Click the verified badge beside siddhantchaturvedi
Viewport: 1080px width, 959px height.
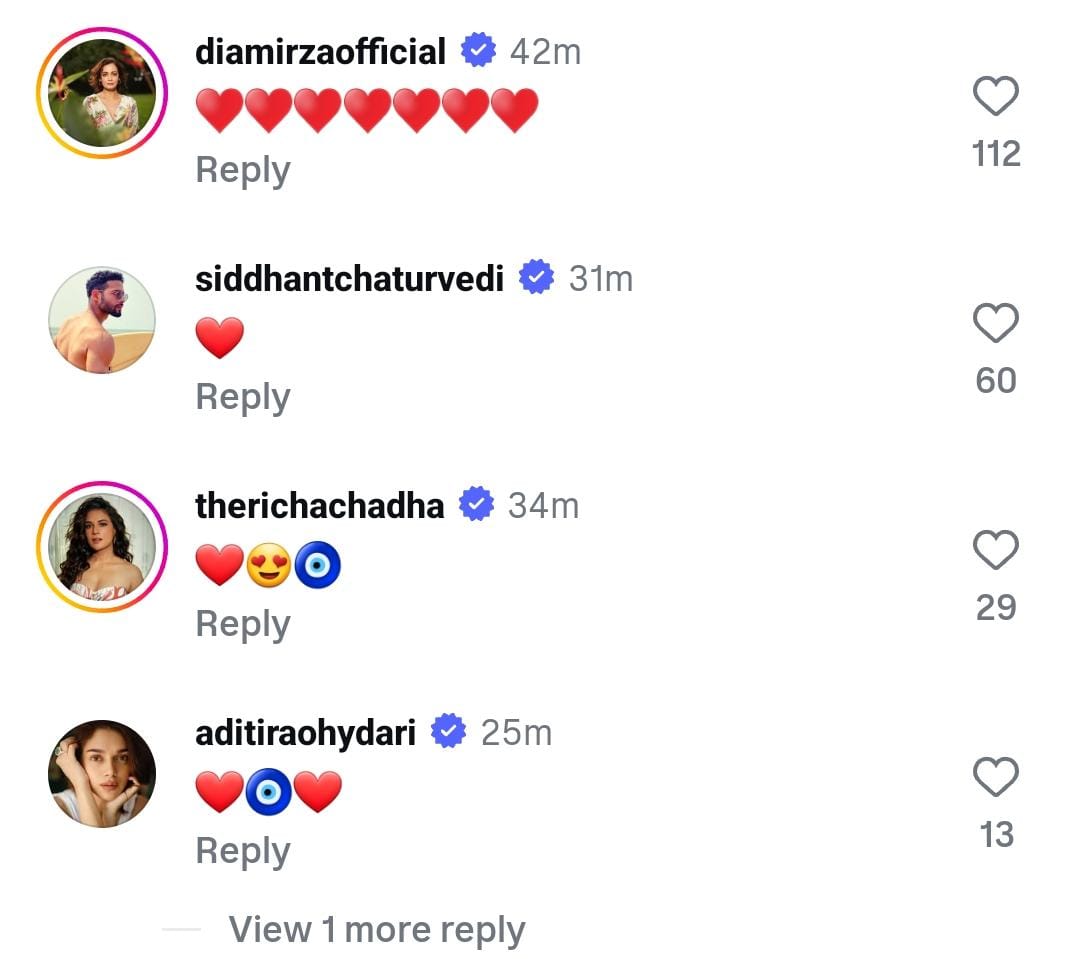coord(537,277)
